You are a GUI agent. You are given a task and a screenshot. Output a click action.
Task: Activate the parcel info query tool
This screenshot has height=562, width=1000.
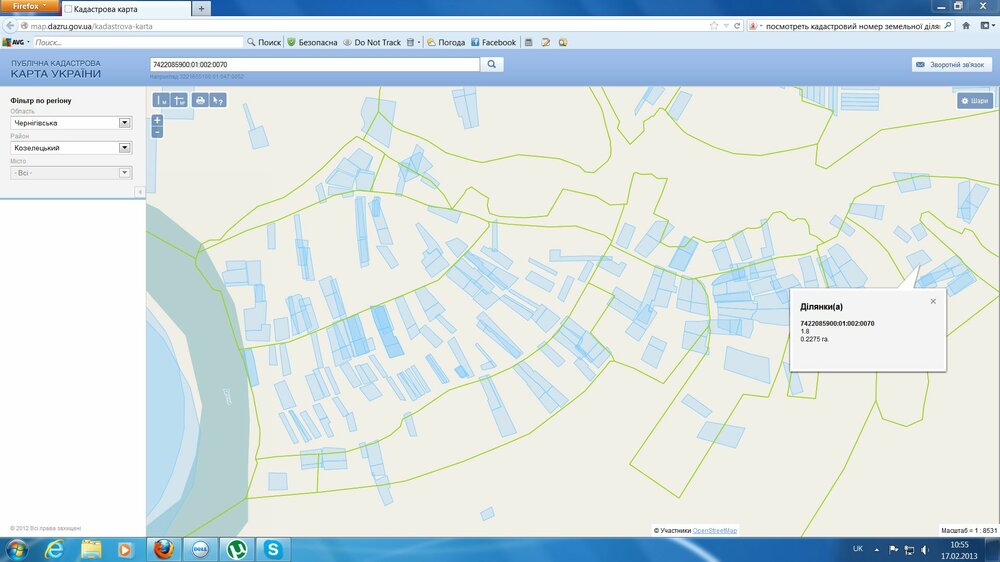point(218,100)
